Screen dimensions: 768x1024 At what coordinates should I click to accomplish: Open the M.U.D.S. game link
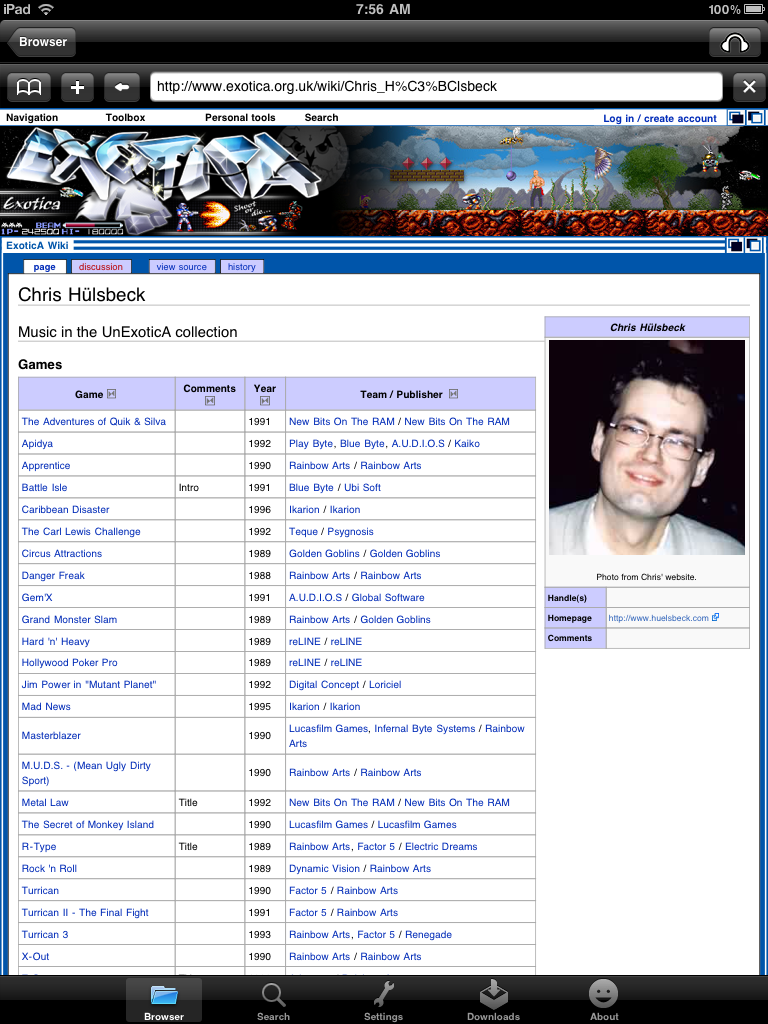(86, 773)
